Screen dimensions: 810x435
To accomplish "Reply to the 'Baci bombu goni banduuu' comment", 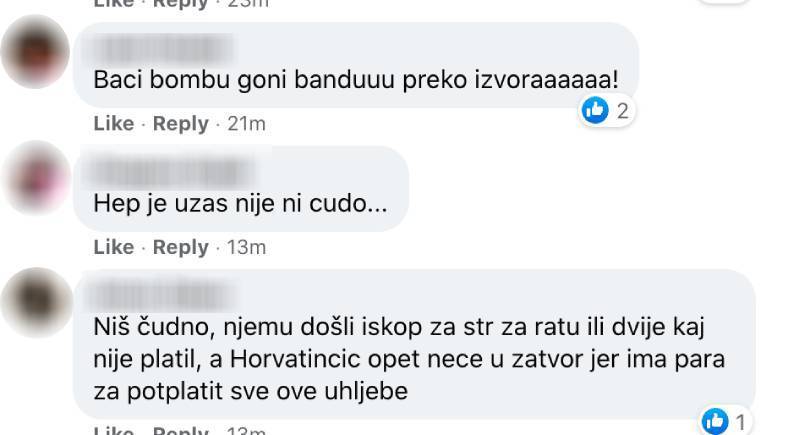I will point(181,123).
